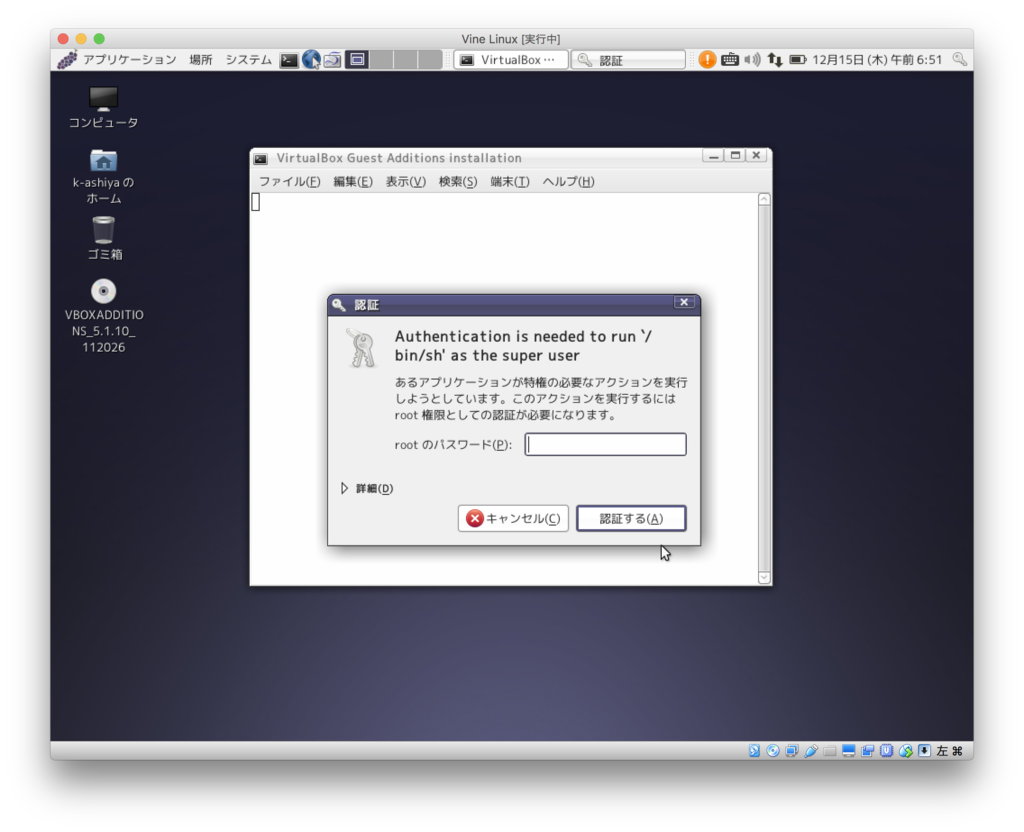Open the mail client panel icon
Screen dimensions: 1024x832
click(332, 60)
